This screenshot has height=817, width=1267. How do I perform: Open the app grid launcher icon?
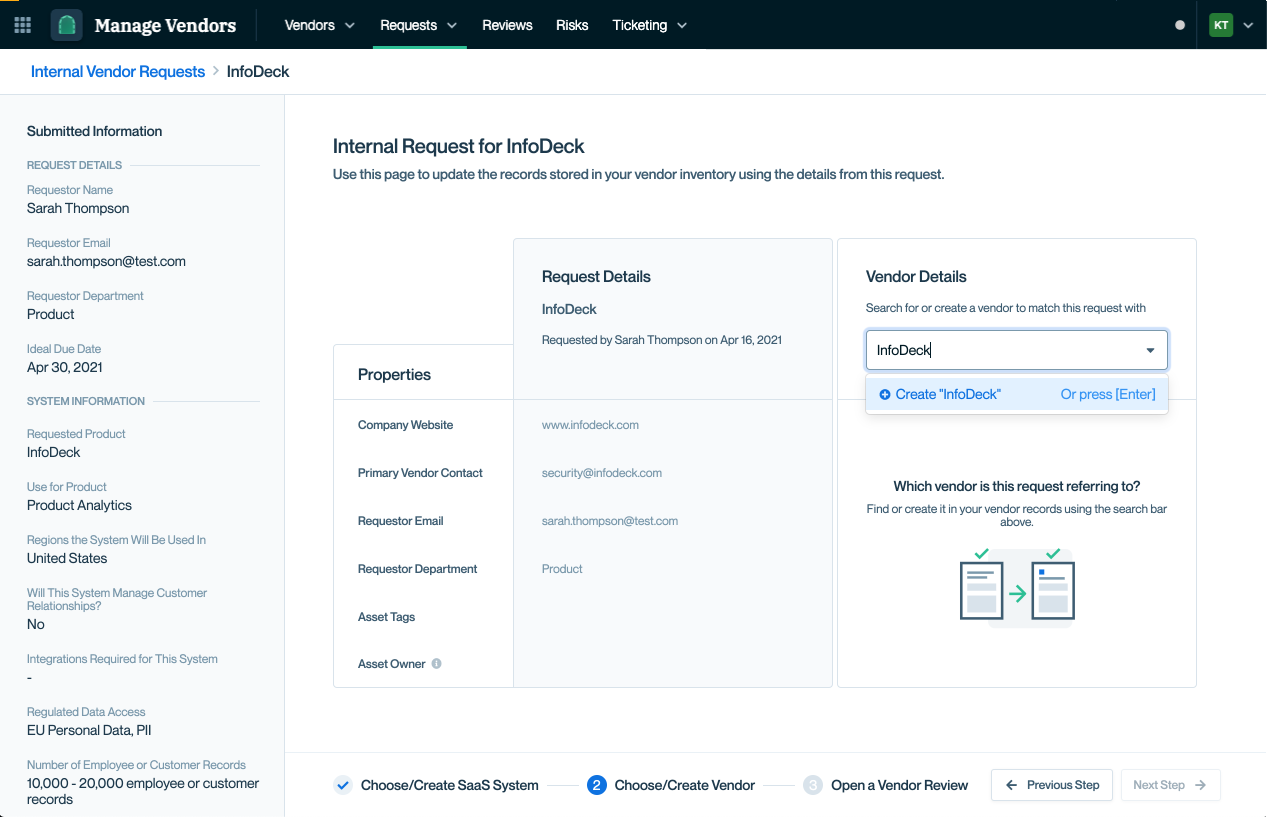click(x=22, y=25)
